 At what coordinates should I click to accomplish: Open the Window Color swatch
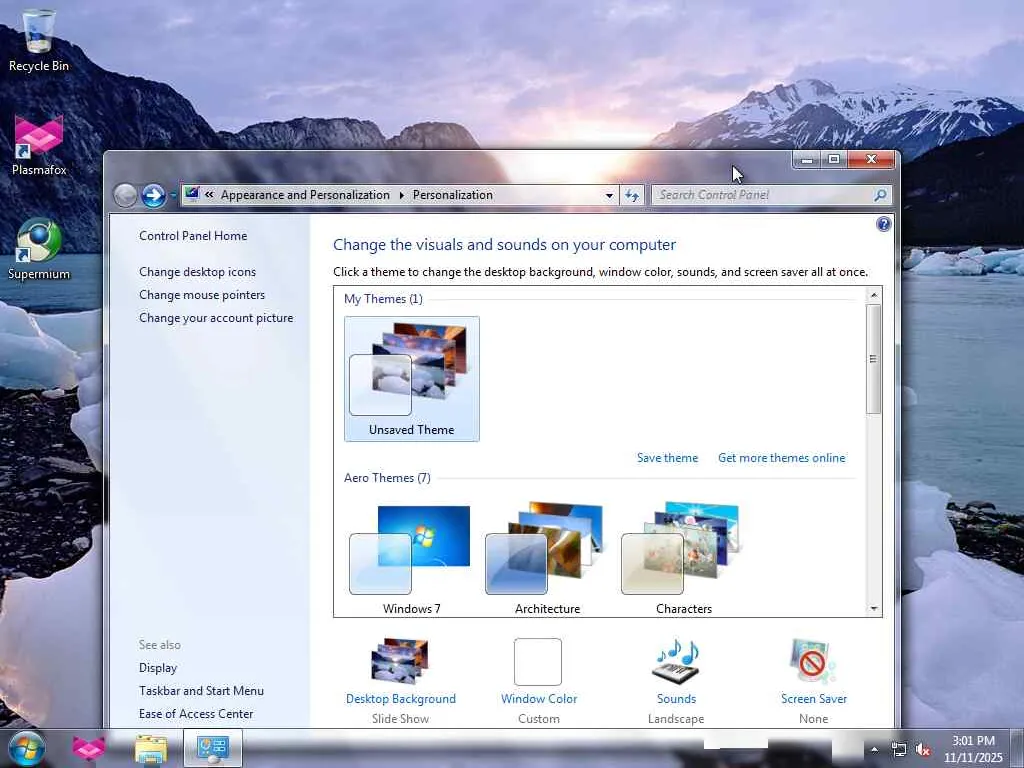click(x=538, y=662)
